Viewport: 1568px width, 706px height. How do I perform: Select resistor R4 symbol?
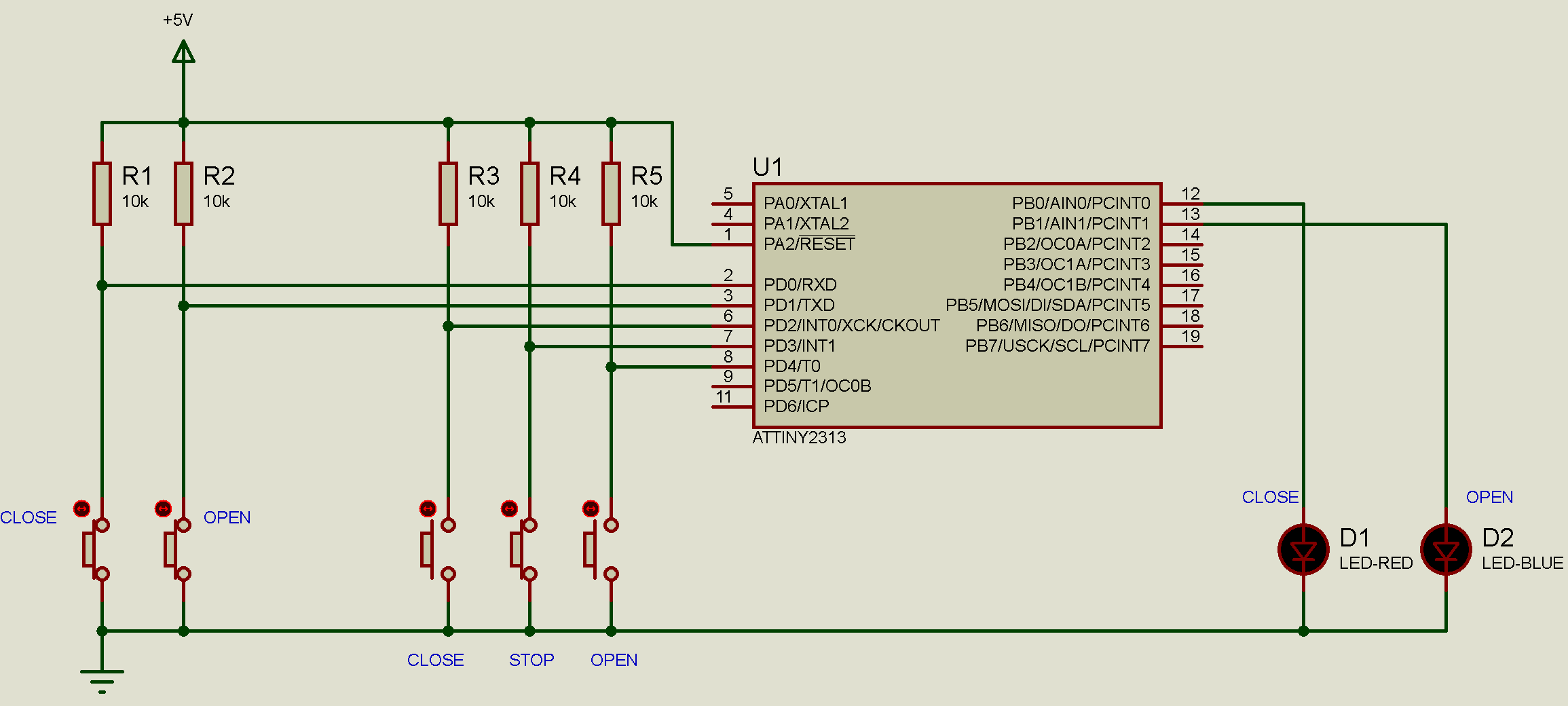529,193
